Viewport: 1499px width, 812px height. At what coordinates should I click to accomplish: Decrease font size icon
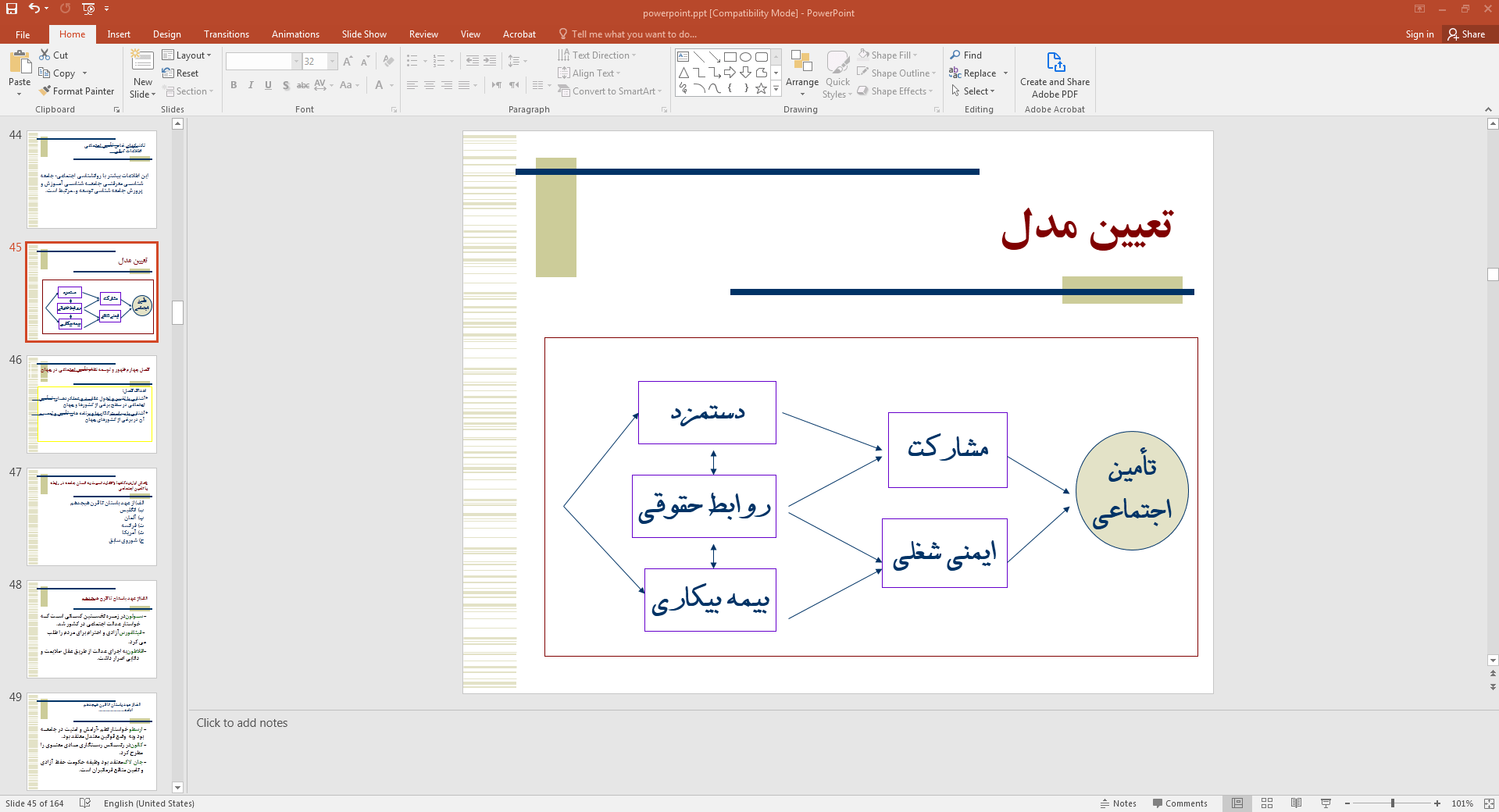(x=365, y=61)
